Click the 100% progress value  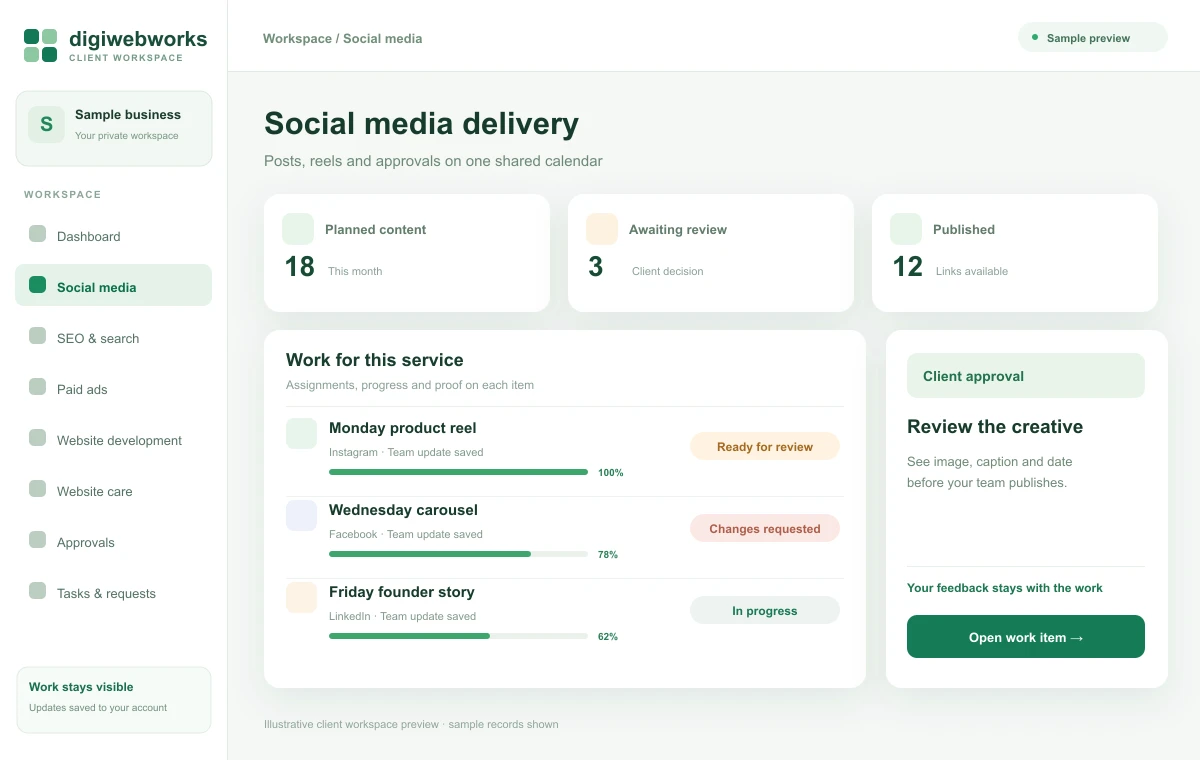(x=611, y=473)
